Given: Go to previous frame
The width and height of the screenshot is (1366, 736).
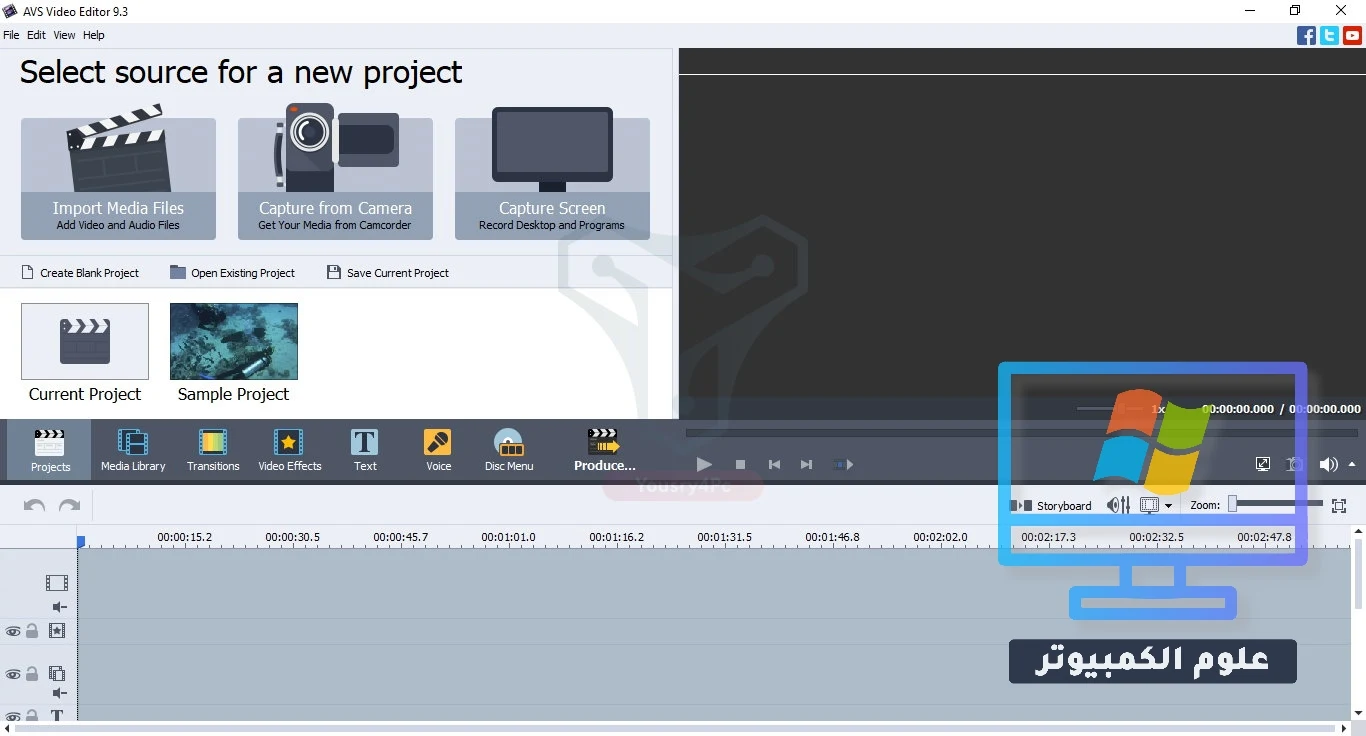Looking at the screenshot, I should click(x=774, y=464).
